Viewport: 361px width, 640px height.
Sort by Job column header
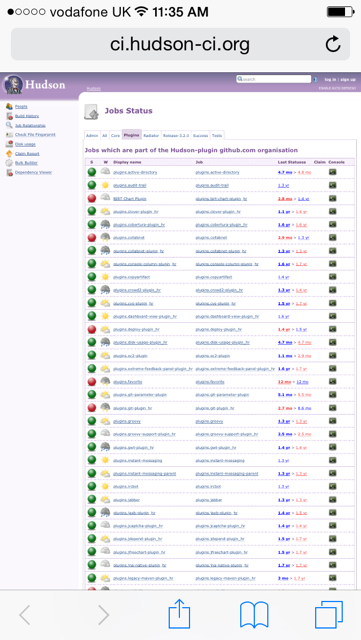coord(198,162)
